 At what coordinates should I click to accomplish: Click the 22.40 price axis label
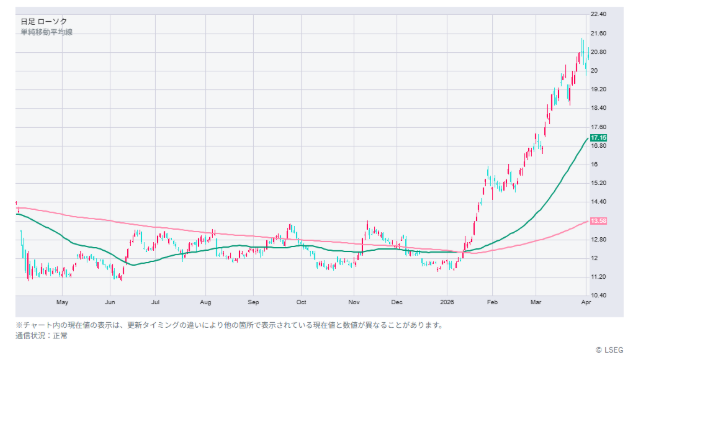point(600,15)
